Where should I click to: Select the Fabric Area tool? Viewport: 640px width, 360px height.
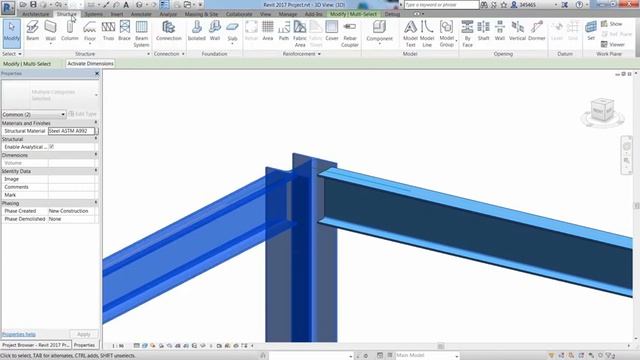[x=300, y=34]
